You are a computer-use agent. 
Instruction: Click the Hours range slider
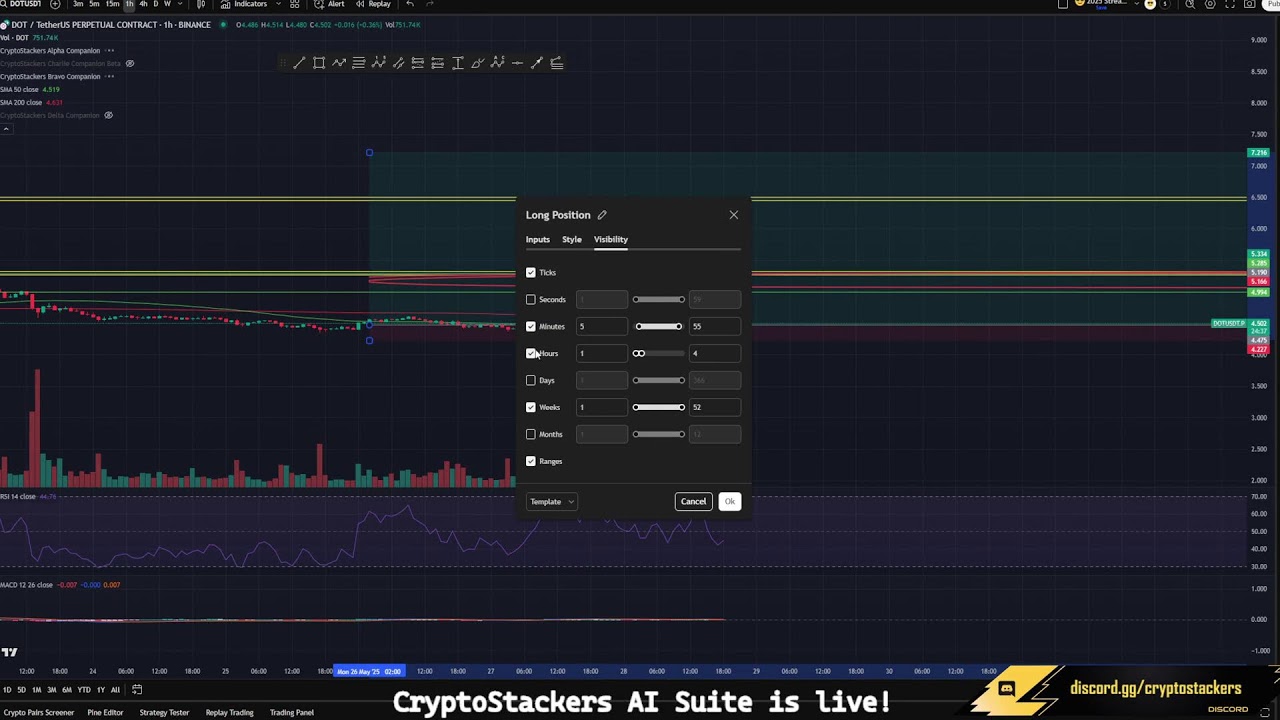(659, 353)
